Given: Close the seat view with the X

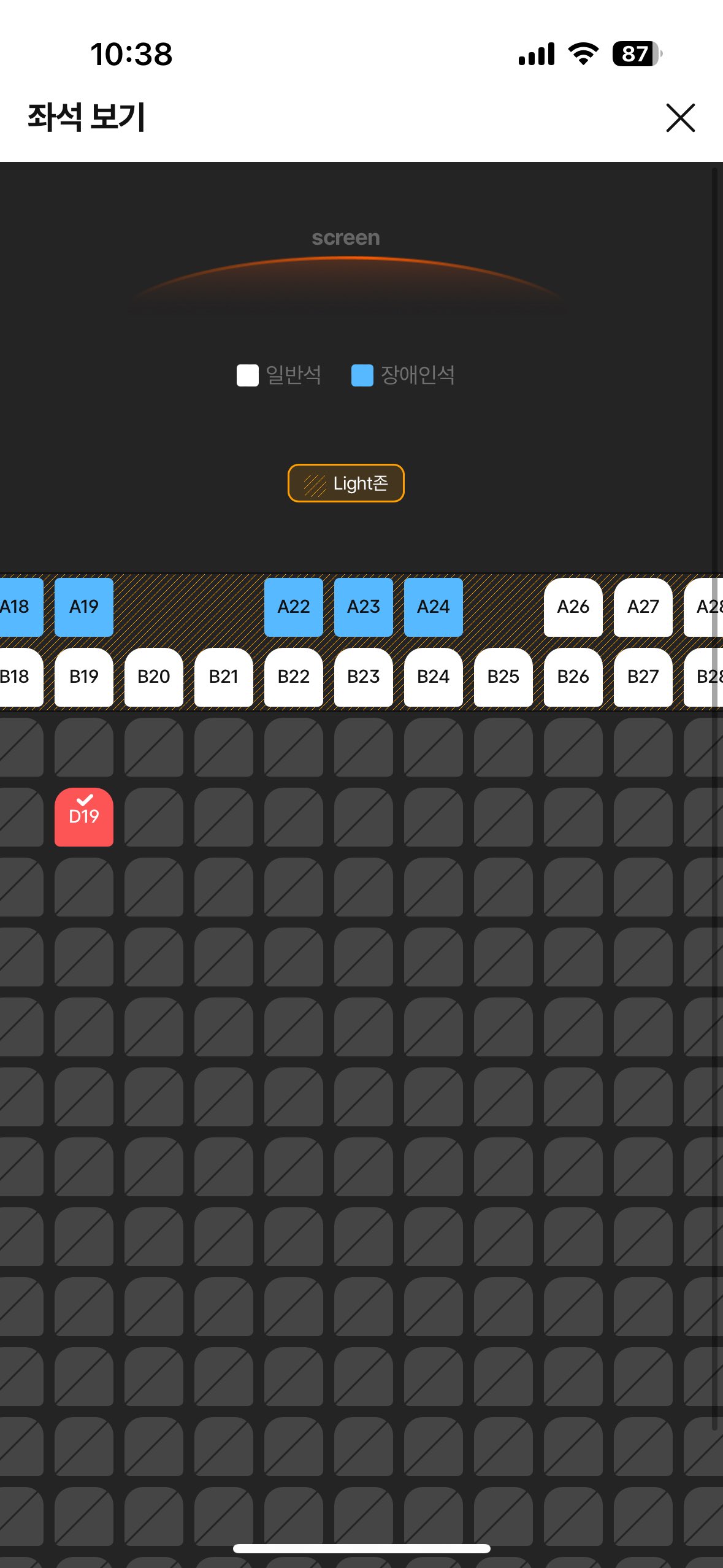Looking at the screenshot, I should 680,118.
